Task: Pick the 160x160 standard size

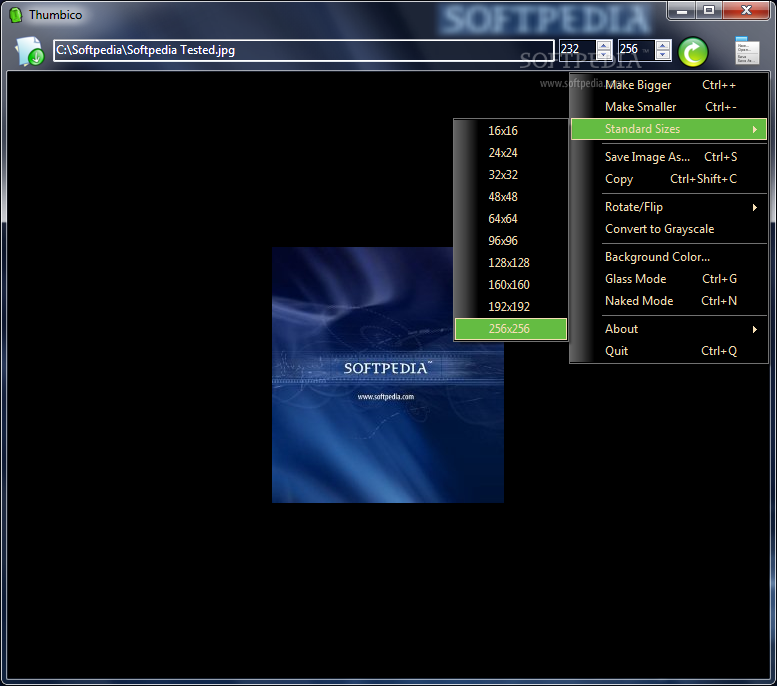Action: click(x=510, y=285)
